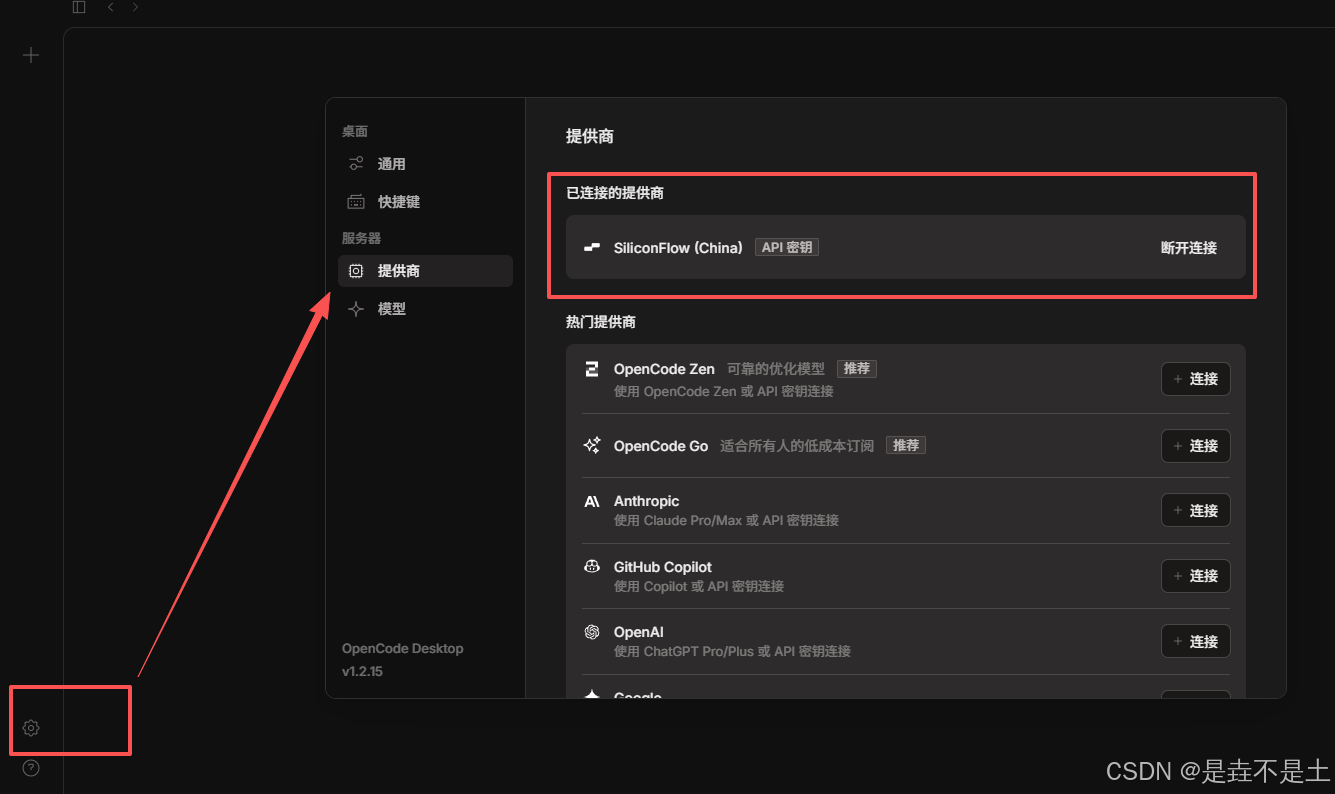
Task: Click OpenCode Desktop version label
Action: [403, 648]
